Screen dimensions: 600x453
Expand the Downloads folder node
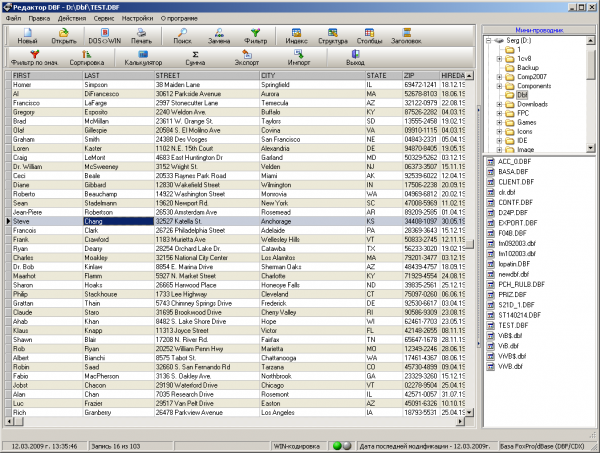point(499,102)
